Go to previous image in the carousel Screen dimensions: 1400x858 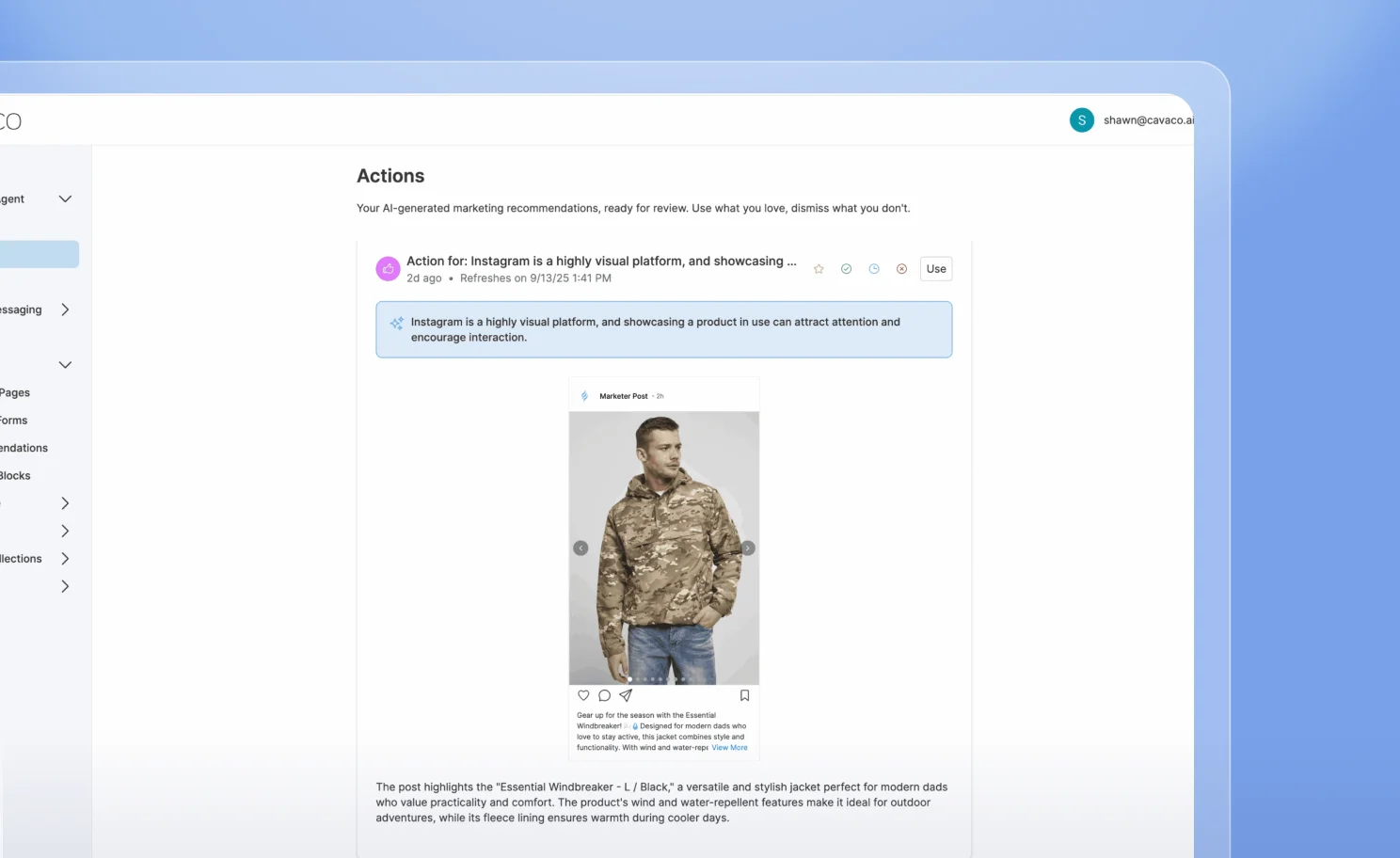pyautogui.click(x=581, y=548)
